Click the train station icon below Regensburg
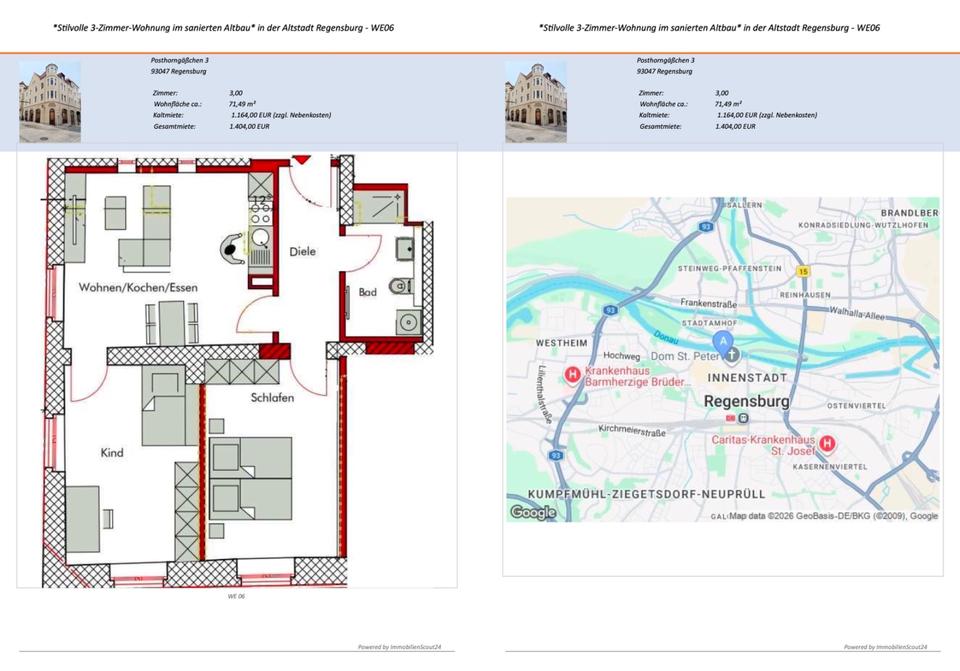 [742, 418]
